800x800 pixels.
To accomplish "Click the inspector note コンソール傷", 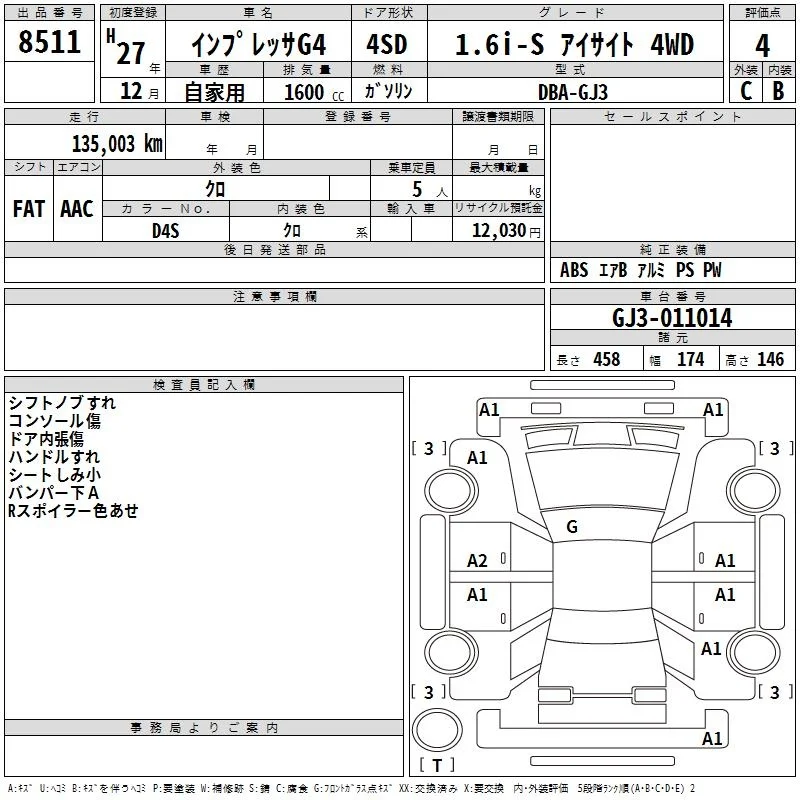I will tap(55, 421).
